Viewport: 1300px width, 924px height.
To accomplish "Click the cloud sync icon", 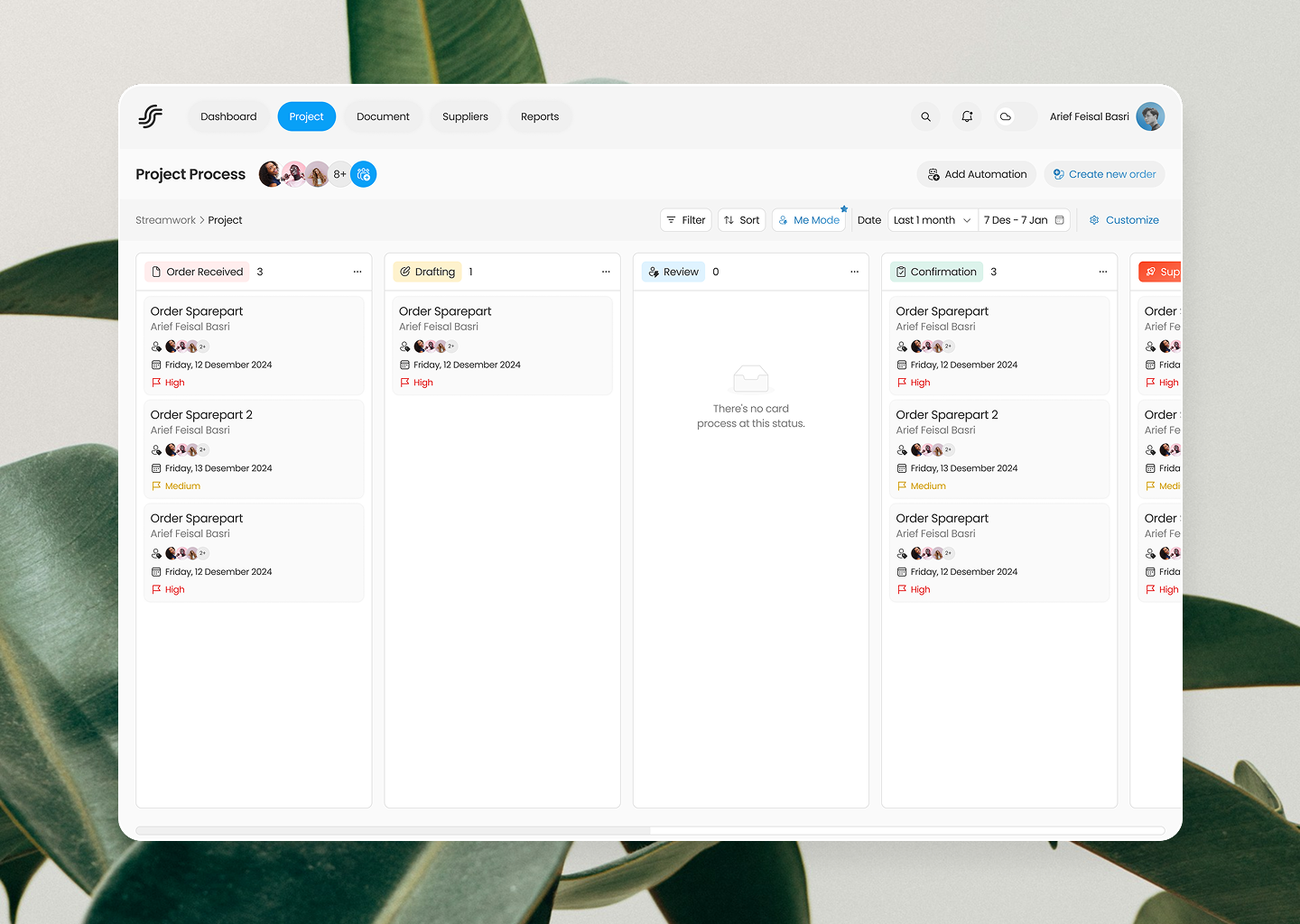I will coord(1006,116).
